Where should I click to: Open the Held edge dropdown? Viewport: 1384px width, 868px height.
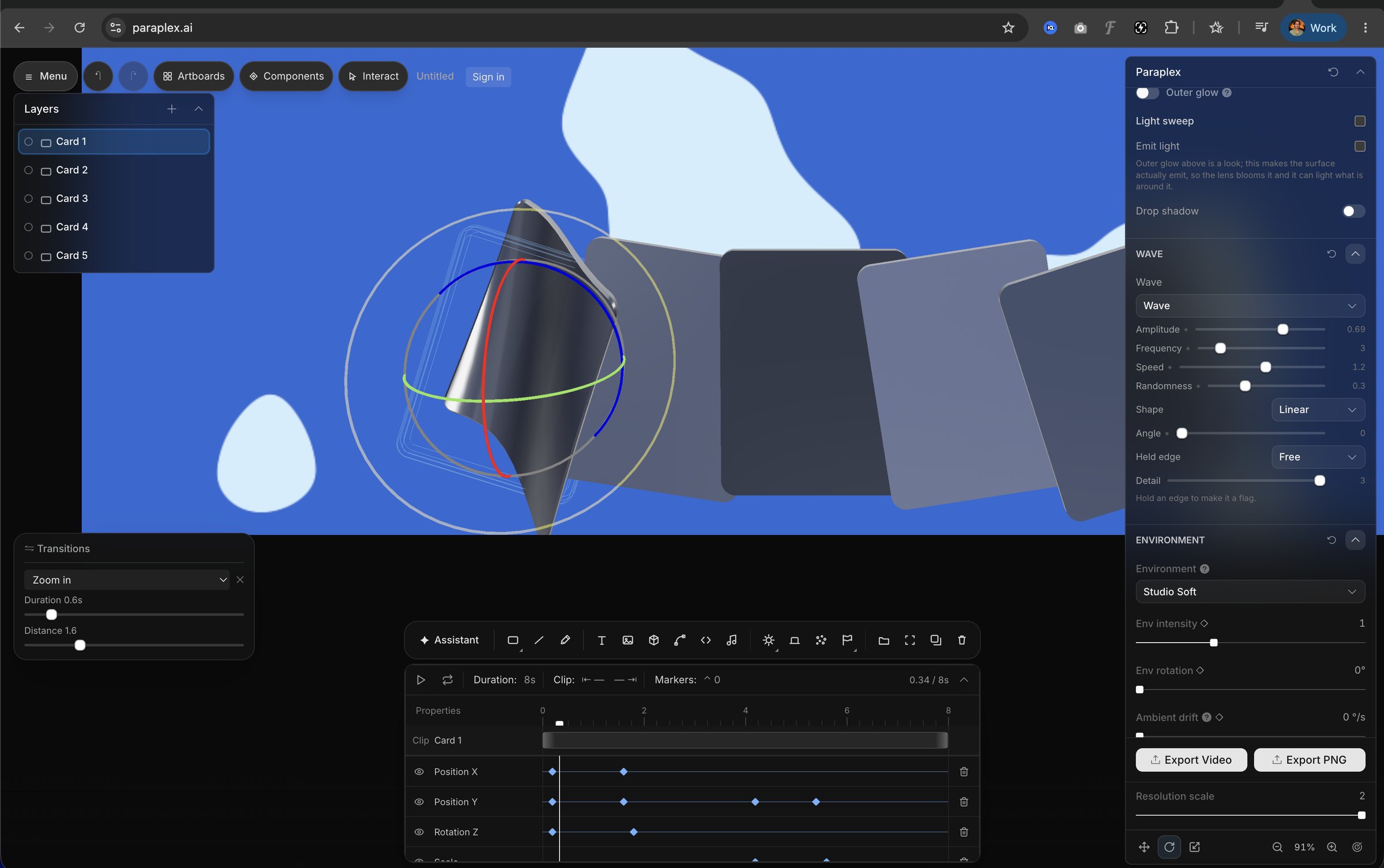(x=1318, y=456)
